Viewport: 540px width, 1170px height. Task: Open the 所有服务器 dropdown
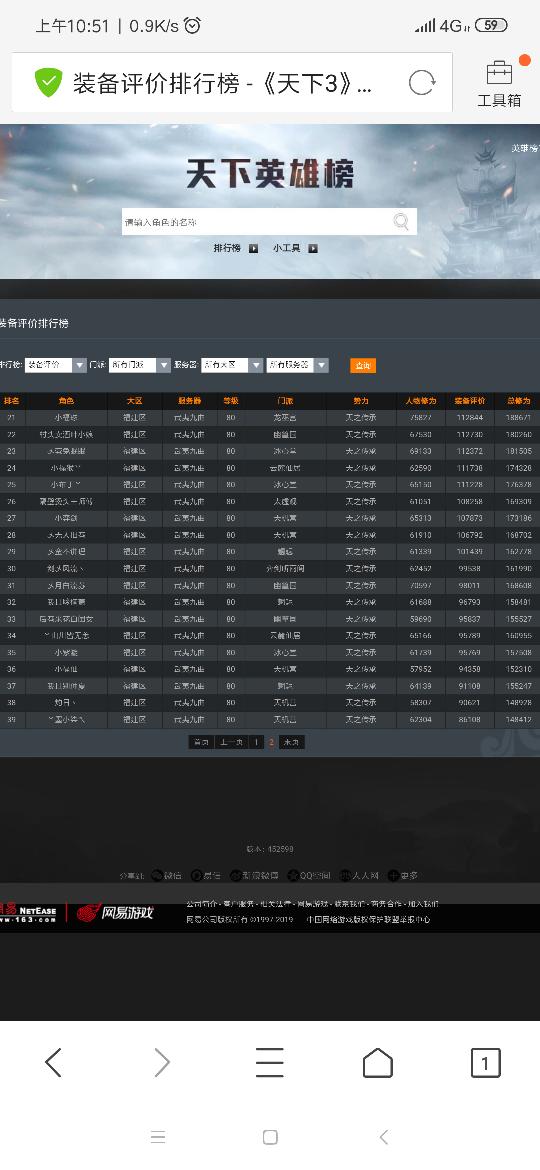click(x=298, y=365)
